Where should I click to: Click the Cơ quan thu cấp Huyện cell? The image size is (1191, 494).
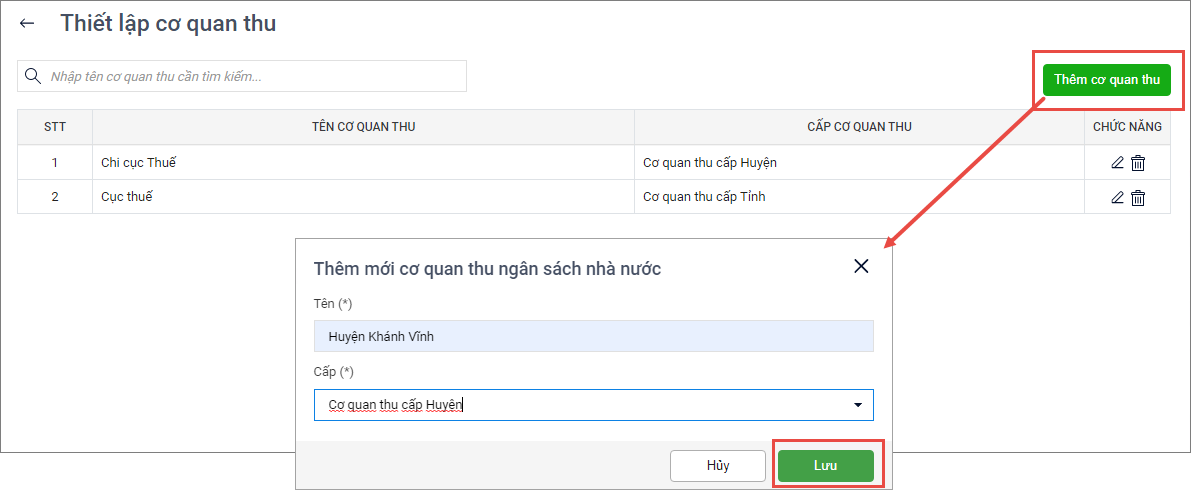pos(710,163)
